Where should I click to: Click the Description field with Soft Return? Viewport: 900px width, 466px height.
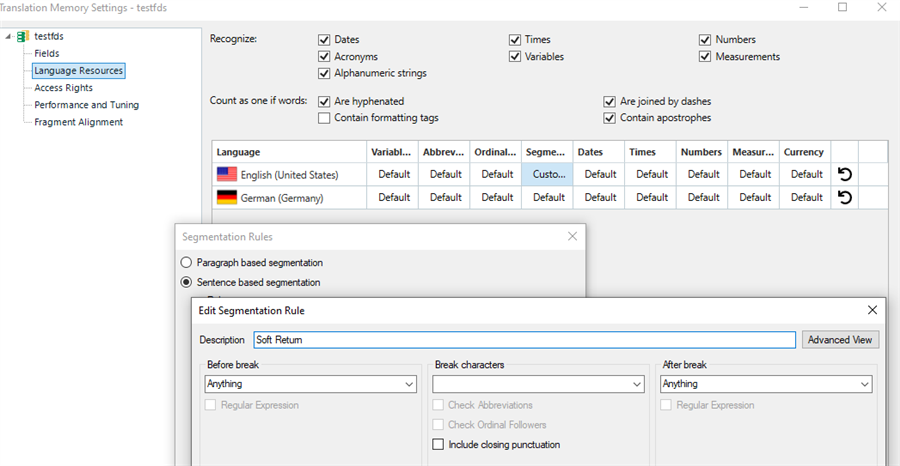pyautogui.click(x=523, y=340)
